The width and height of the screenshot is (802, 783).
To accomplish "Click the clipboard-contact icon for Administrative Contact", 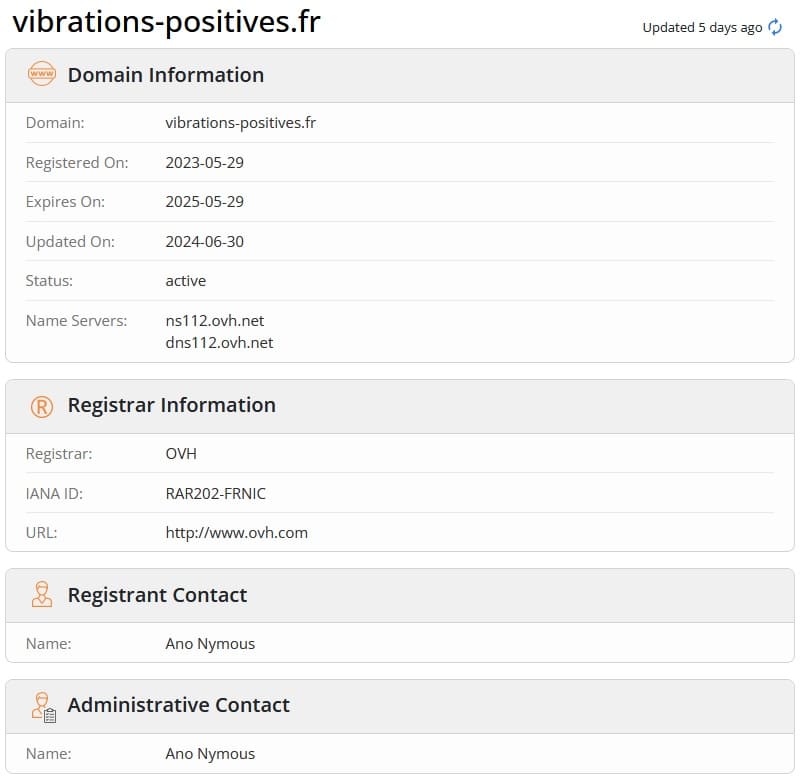I will [41, 705].
